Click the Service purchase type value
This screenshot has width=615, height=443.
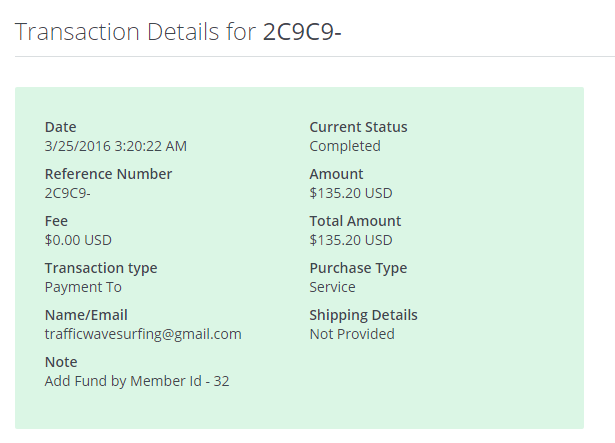point(332,287)
